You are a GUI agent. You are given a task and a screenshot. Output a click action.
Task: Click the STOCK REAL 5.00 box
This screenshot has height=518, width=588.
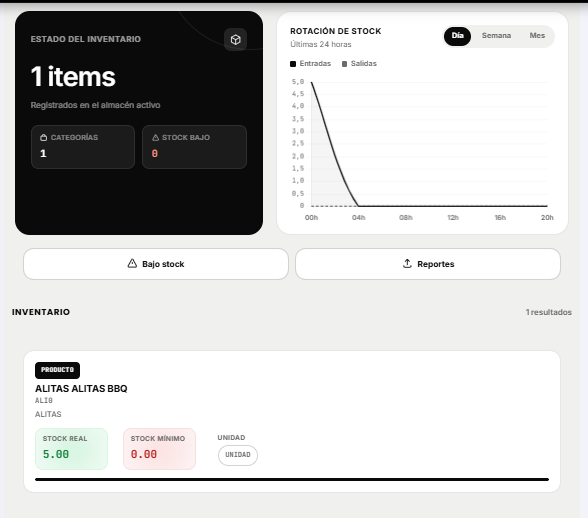(x=71, y=449)
